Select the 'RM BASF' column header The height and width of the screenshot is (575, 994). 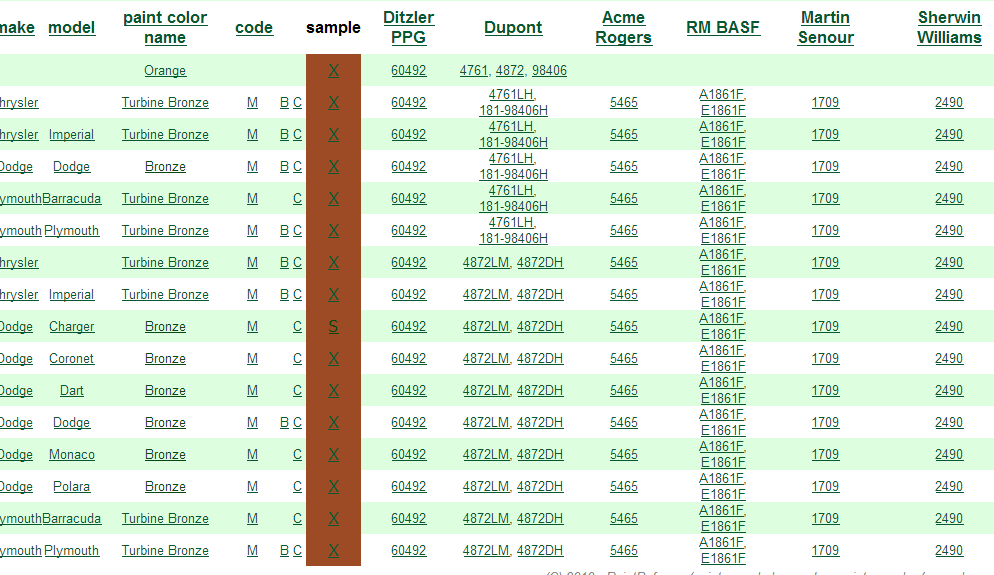click(x=723, y=28)
